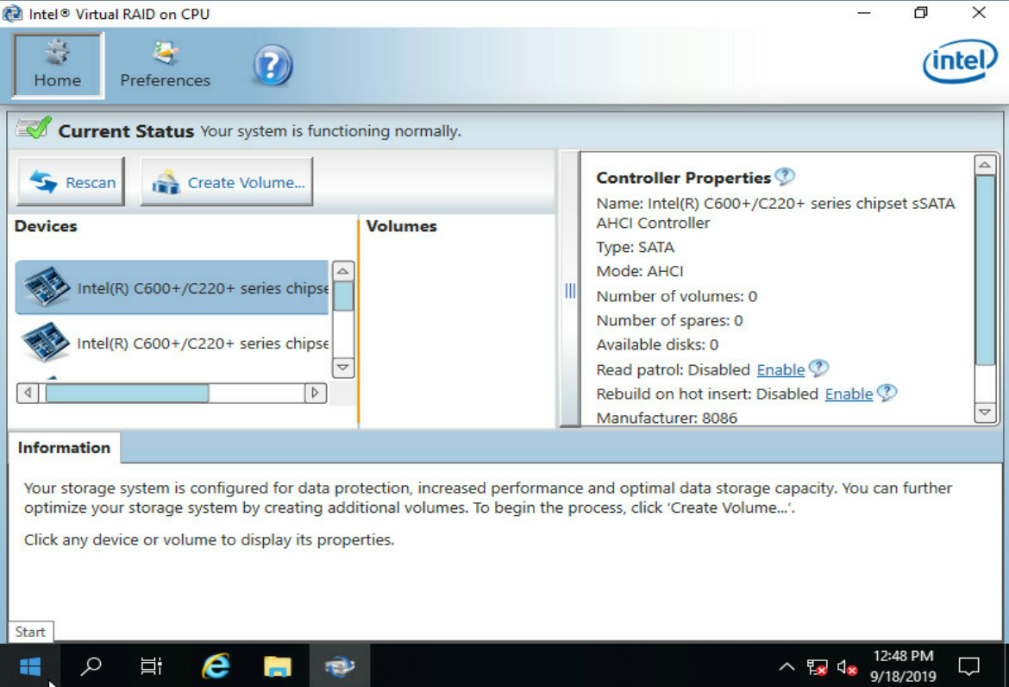Open the Windows Start menu
The image size is (1009, 687).
pos(29,665)
